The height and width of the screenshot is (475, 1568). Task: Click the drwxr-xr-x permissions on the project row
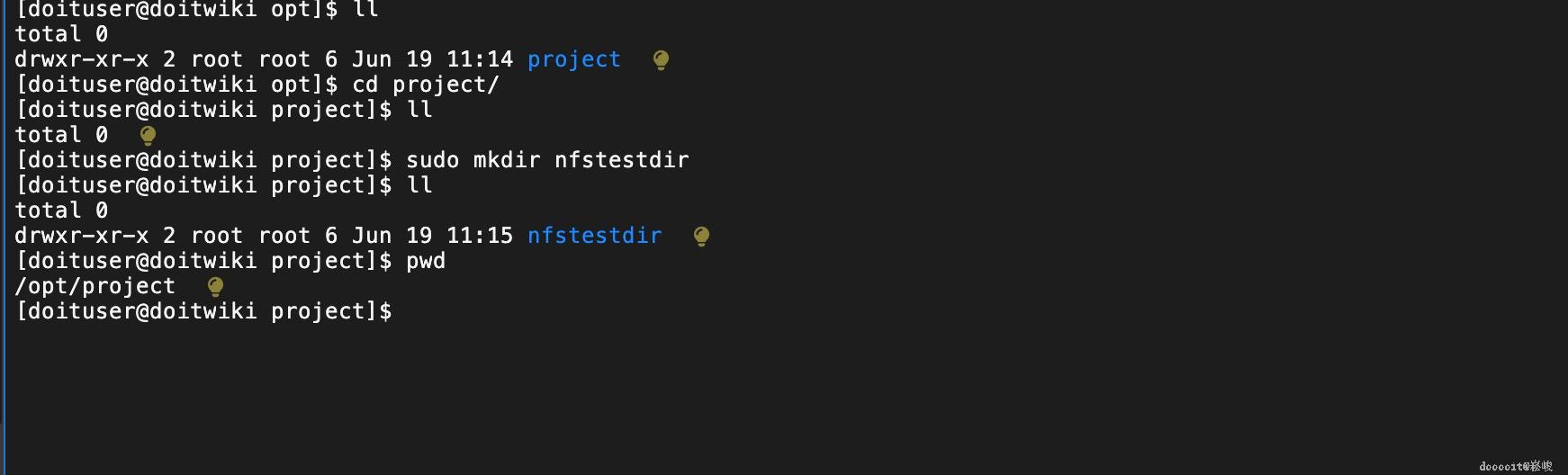82,59
